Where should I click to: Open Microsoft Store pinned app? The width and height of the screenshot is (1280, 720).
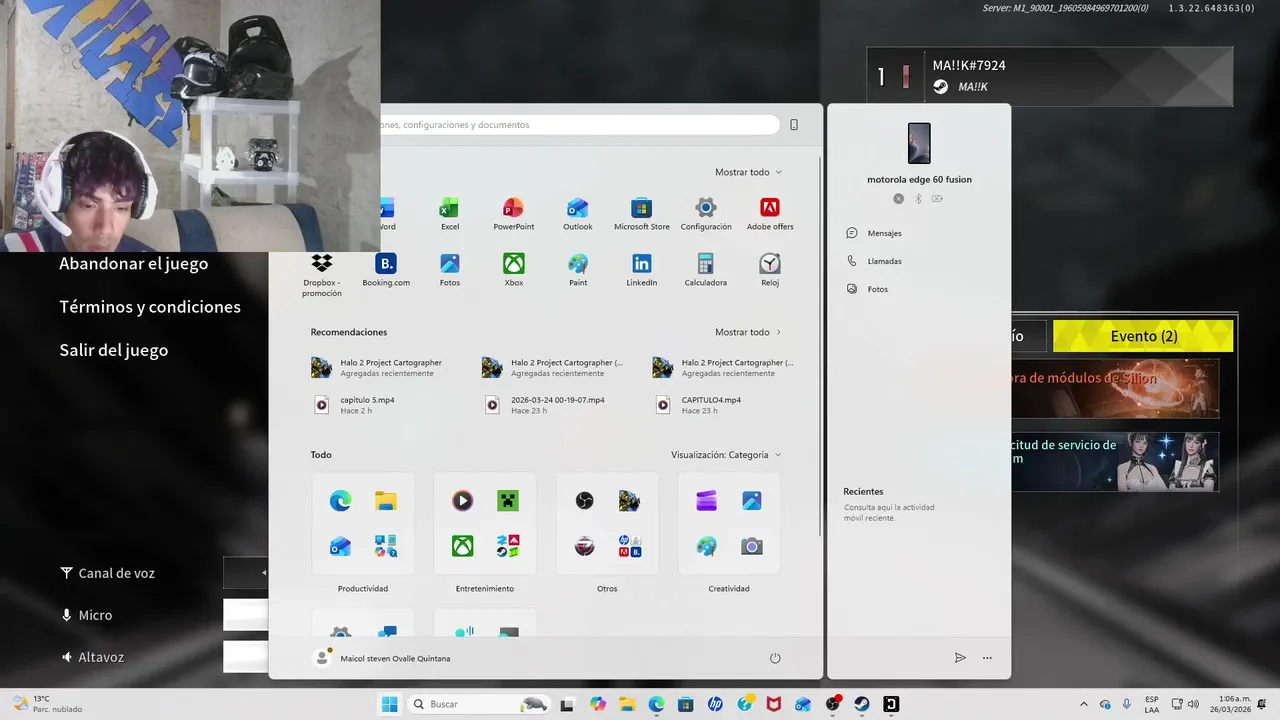coord(641,208)
